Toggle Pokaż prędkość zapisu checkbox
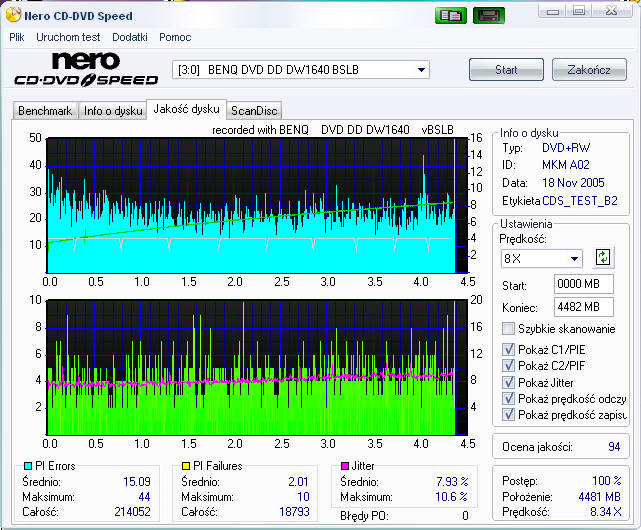The width and height of the screenshot is (641, 530). pos(508,415)
